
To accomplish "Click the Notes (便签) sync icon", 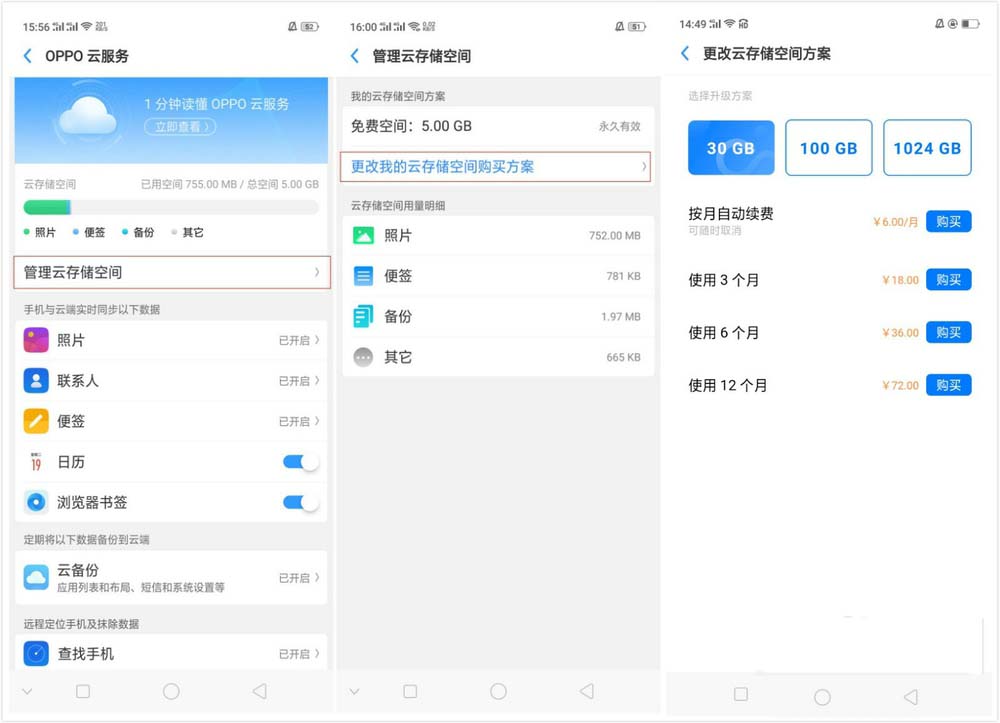I will (x=34, y=421).
